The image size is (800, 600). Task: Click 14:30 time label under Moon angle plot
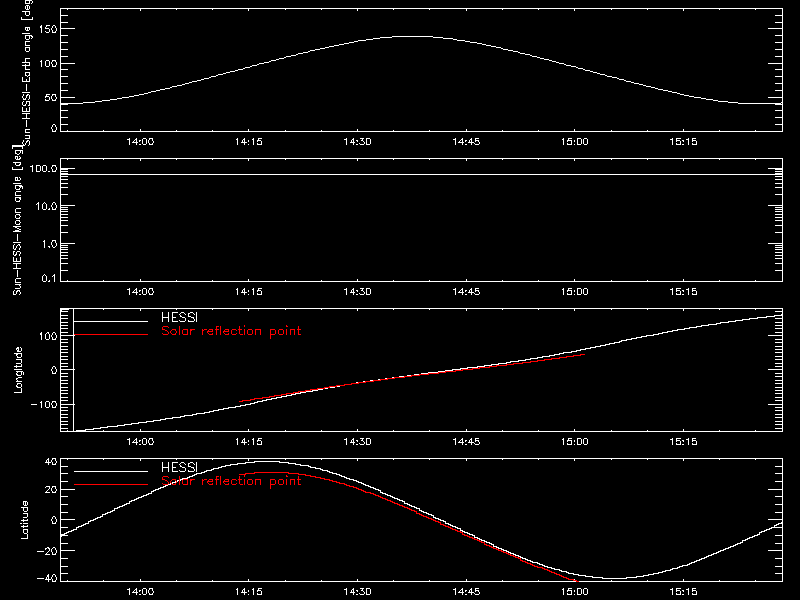(357, 292)
